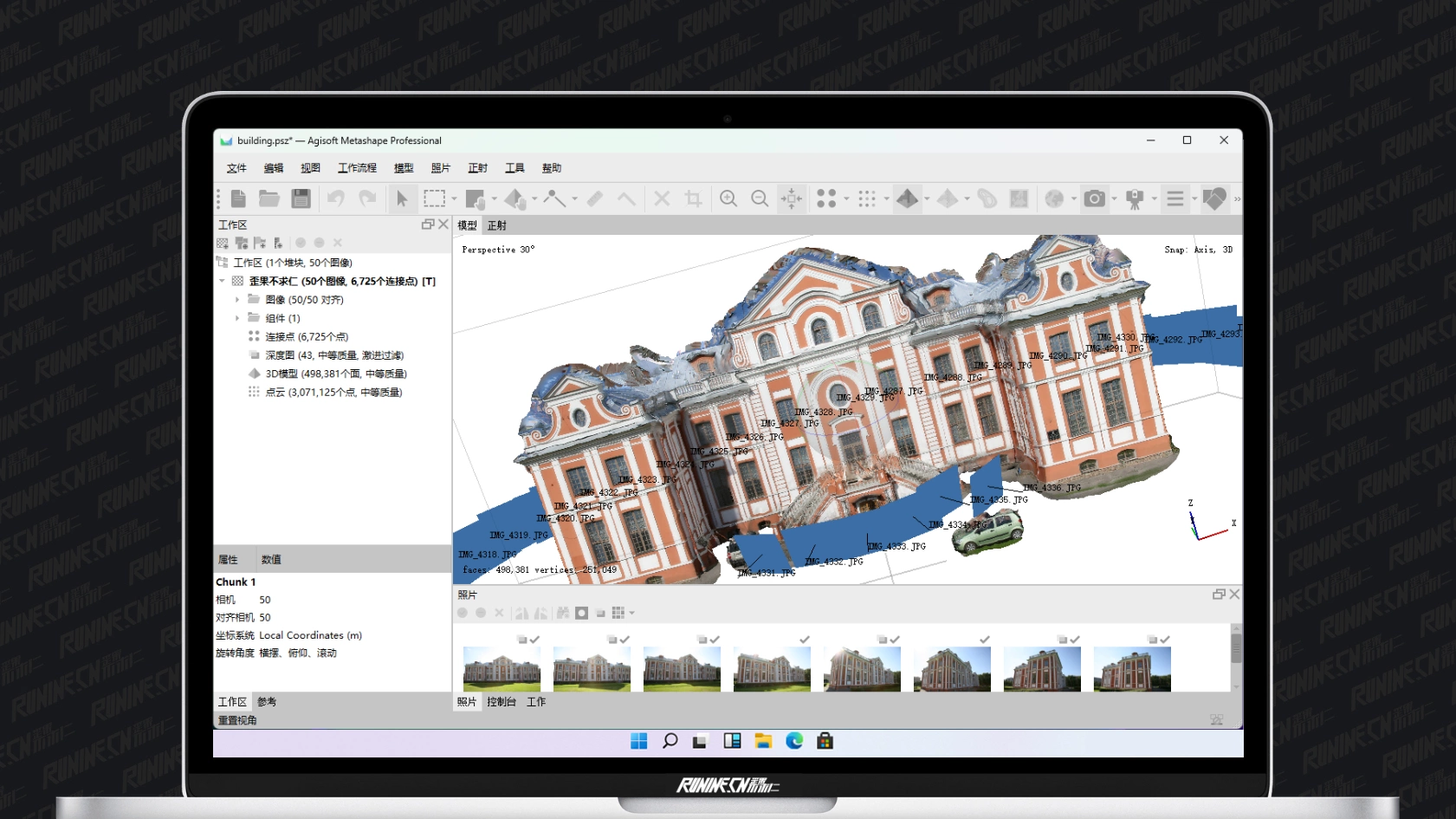Screen dimensions: 1456x819
Task: Click the Zoom In magnifier icon
Action: [728, 198]
